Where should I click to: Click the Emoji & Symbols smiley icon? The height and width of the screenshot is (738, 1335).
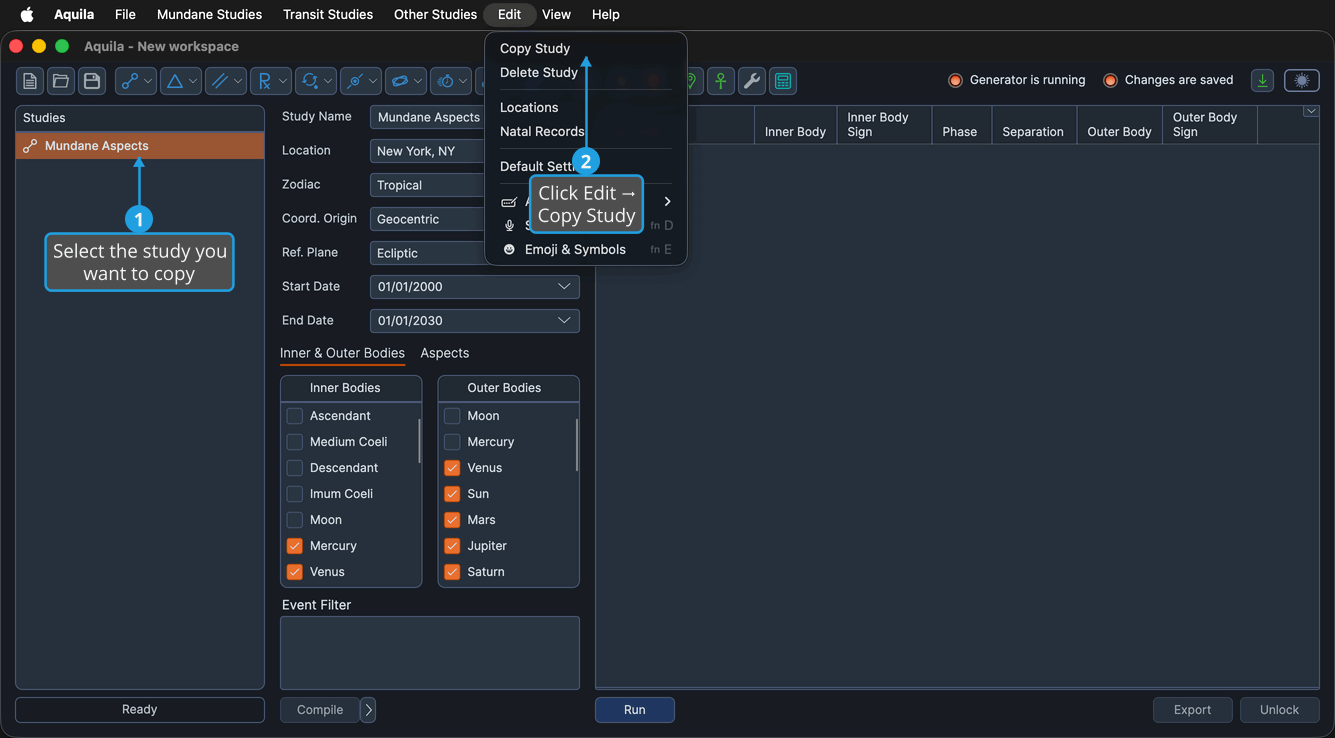509,249
